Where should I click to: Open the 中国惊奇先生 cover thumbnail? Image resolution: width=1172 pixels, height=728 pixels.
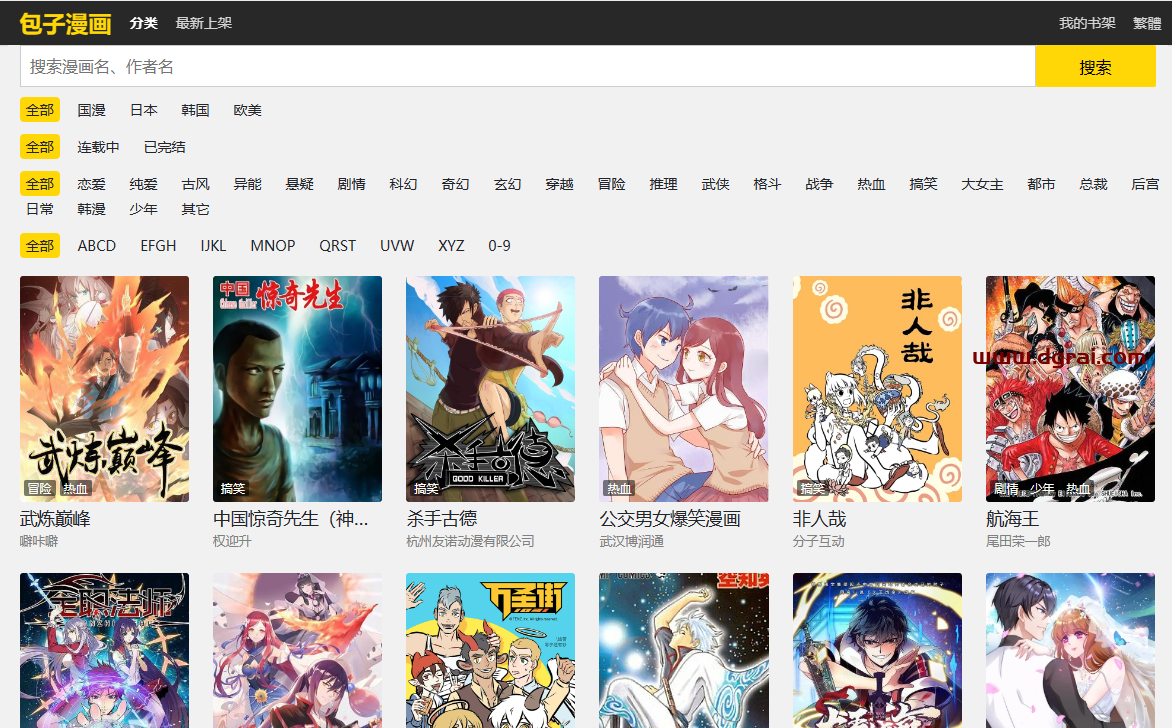(x=297, y=389)
